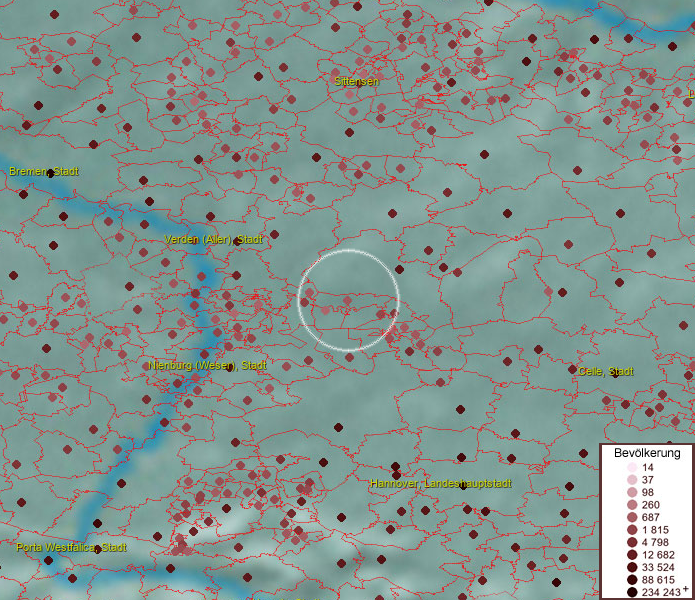Click legend value '12 682'
Screen dimensions: 695x600
[658, 555]
